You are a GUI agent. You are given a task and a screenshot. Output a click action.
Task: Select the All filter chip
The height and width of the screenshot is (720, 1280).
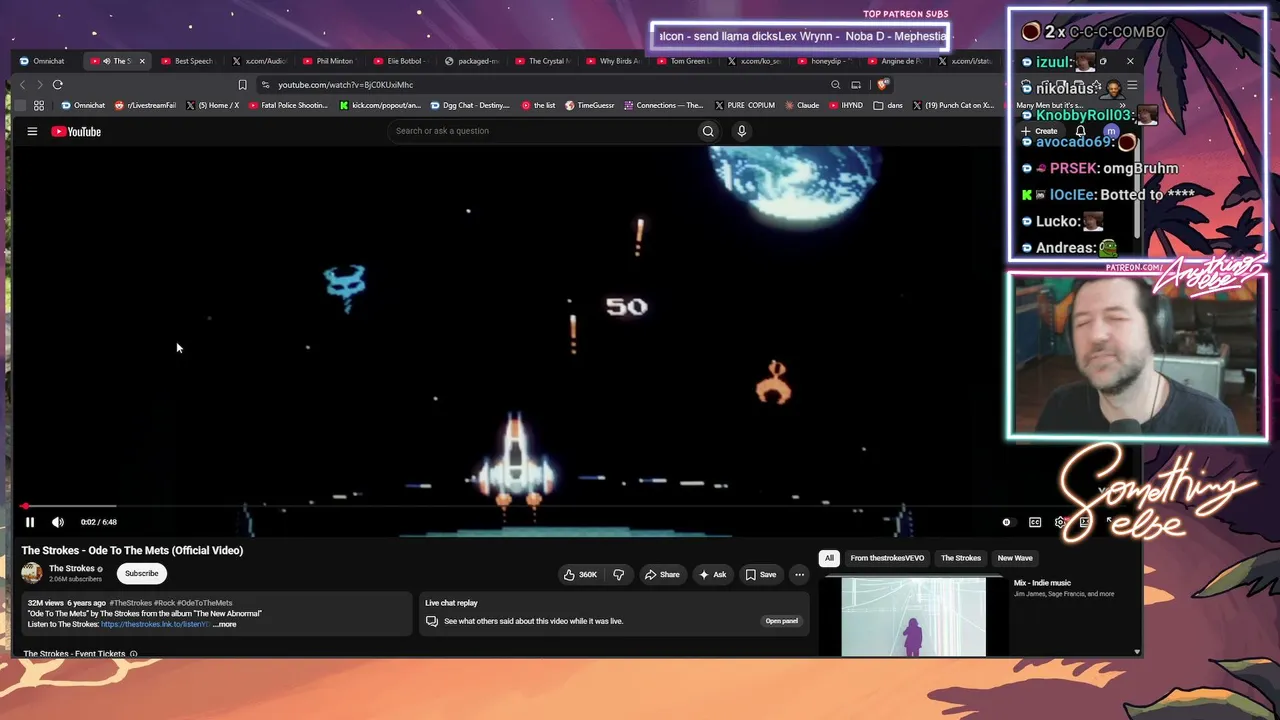[x=829, y=558]
